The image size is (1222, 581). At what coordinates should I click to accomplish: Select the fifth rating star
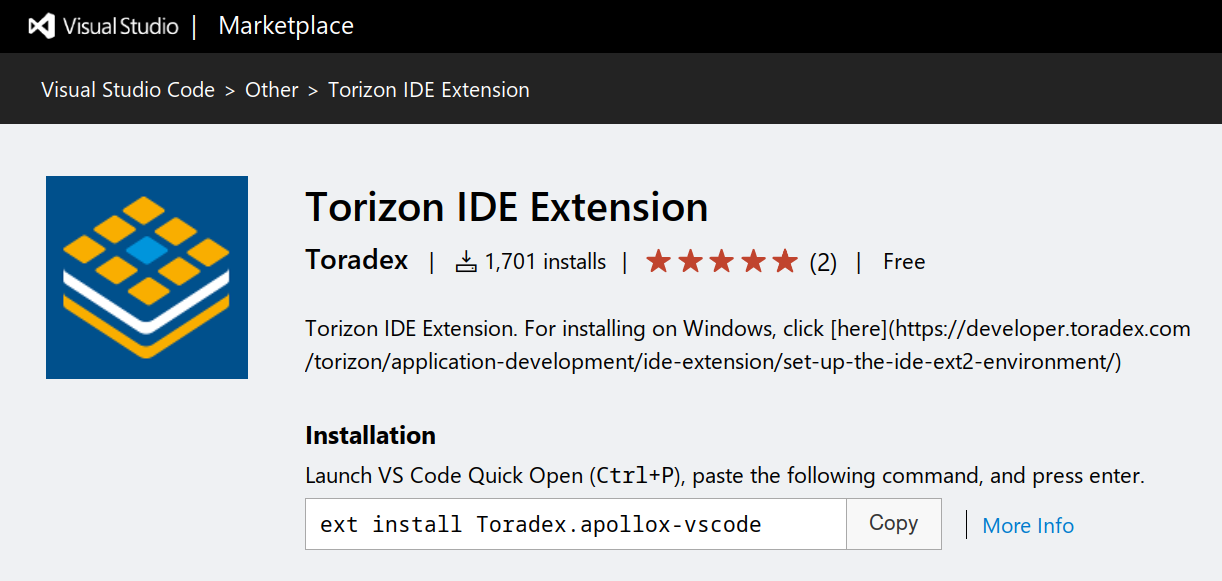pyautogui.click(x=786, y=262)
